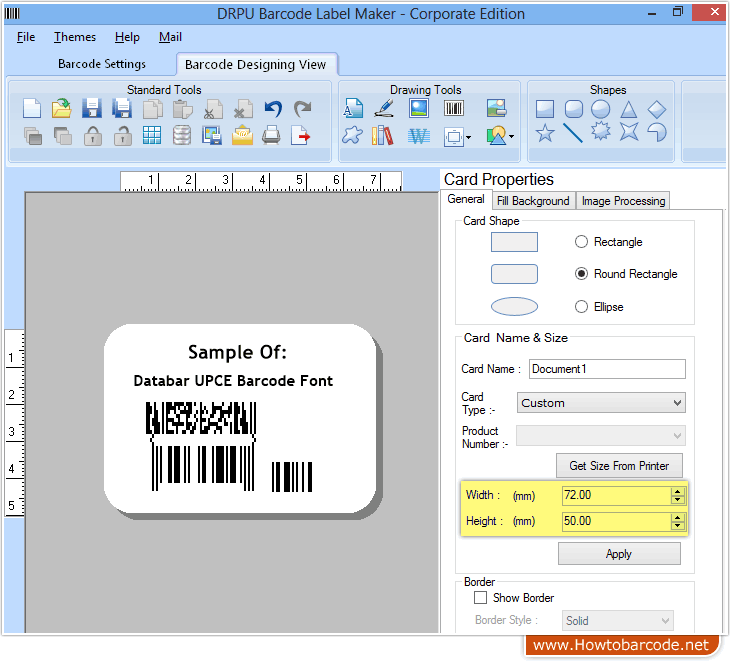Click the image library books icon
The image size is (730, 662).
[382, 136]
